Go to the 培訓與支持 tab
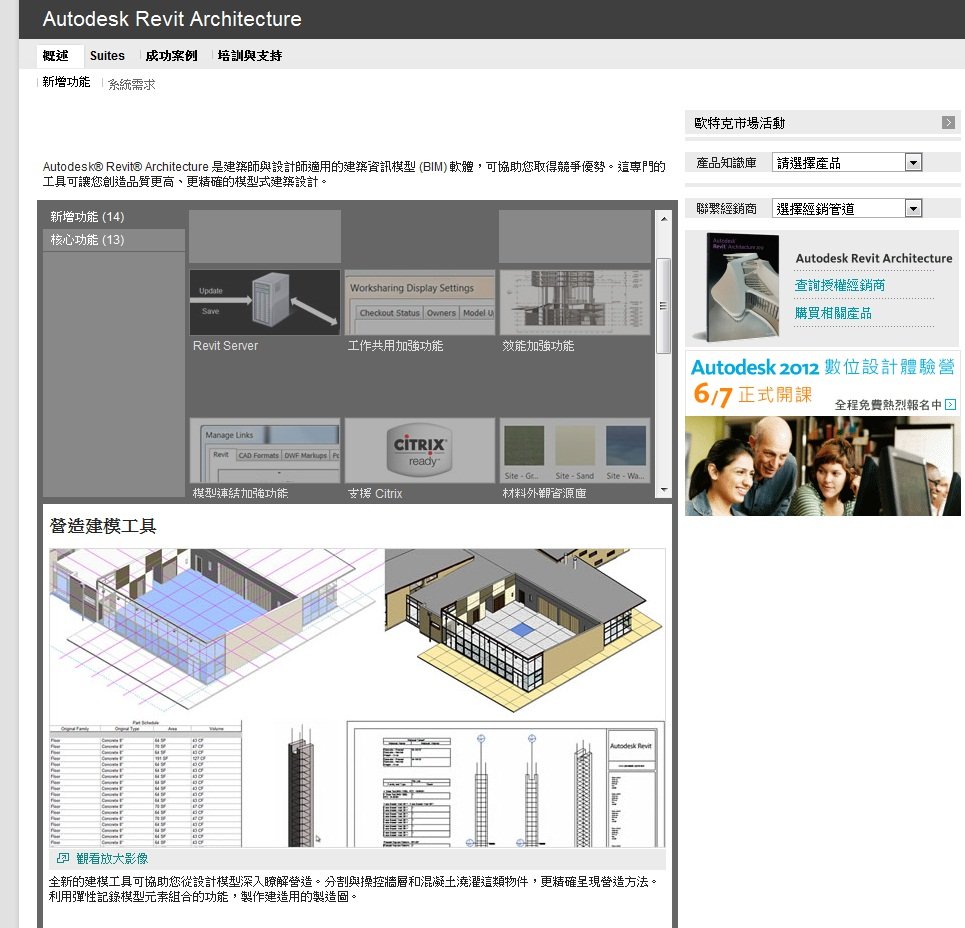Image resolution: width=965 pixels, height=928 pixels. pos(250,56)
